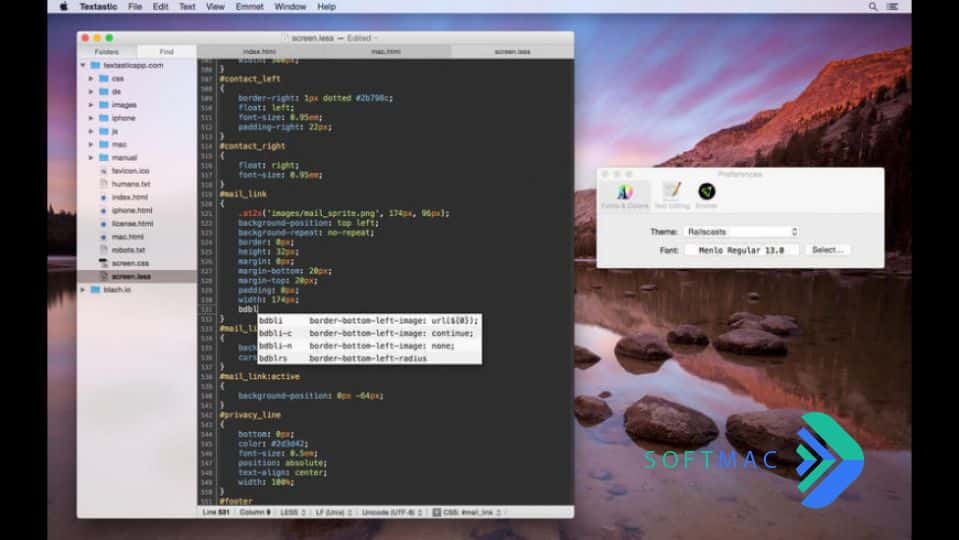Viewport: 959px width, 540px height.
Task: Switch to the index.html editor tab
Action: pos(260,52)
